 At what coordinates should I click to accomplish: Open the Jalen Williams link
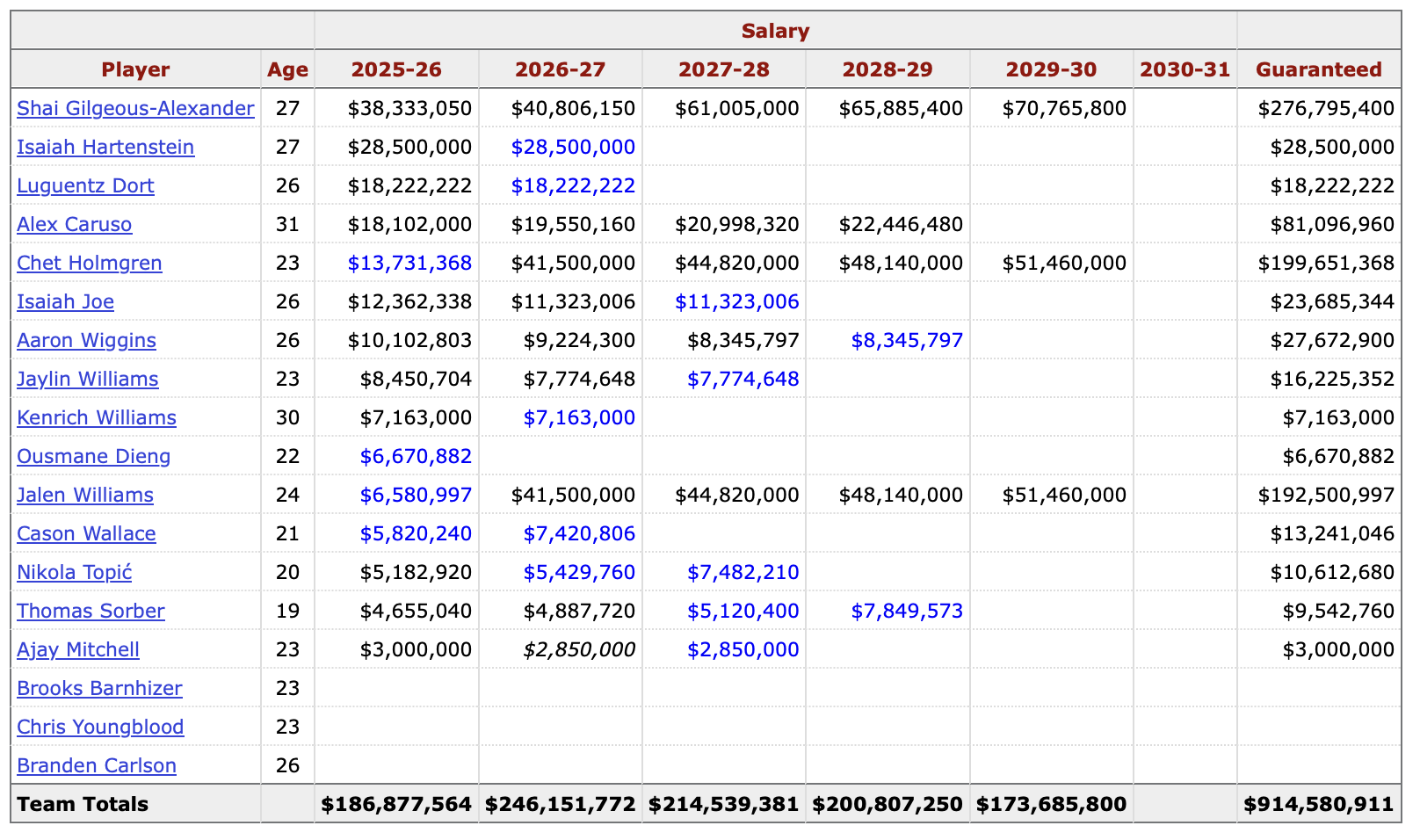pos(85,495)
